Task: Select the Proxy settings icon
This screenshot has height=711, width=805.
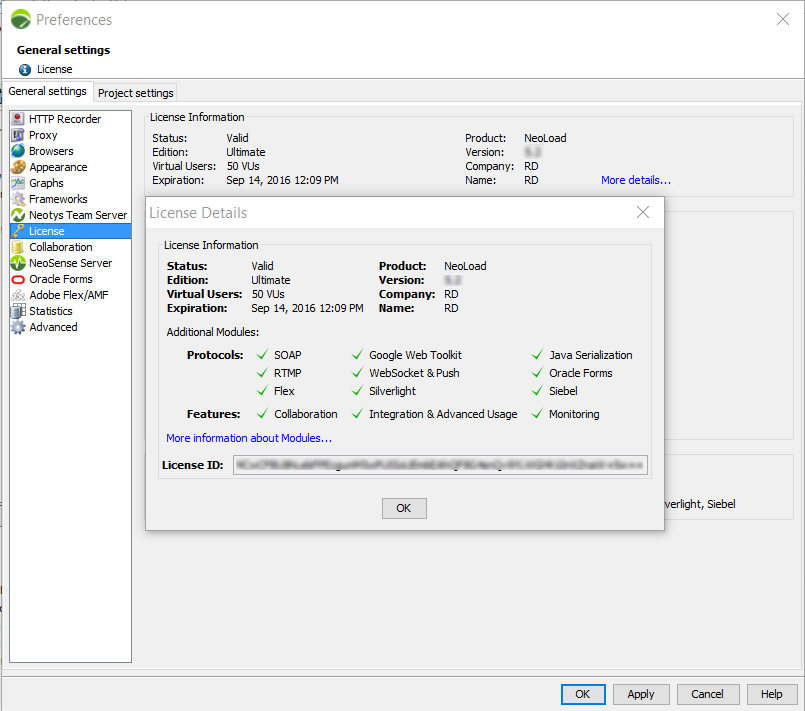Action: tap(18, 135)
